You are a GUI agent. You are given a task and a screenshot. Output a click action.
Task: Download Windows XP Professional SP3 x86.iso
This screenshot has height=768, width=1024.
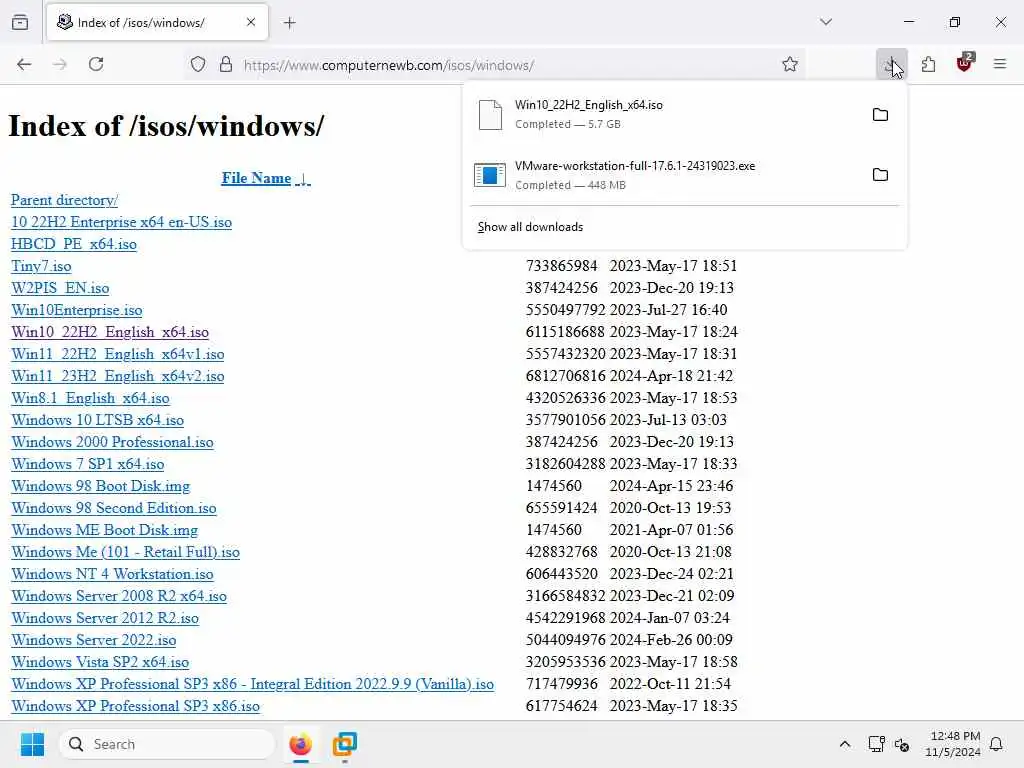point(135,706)
